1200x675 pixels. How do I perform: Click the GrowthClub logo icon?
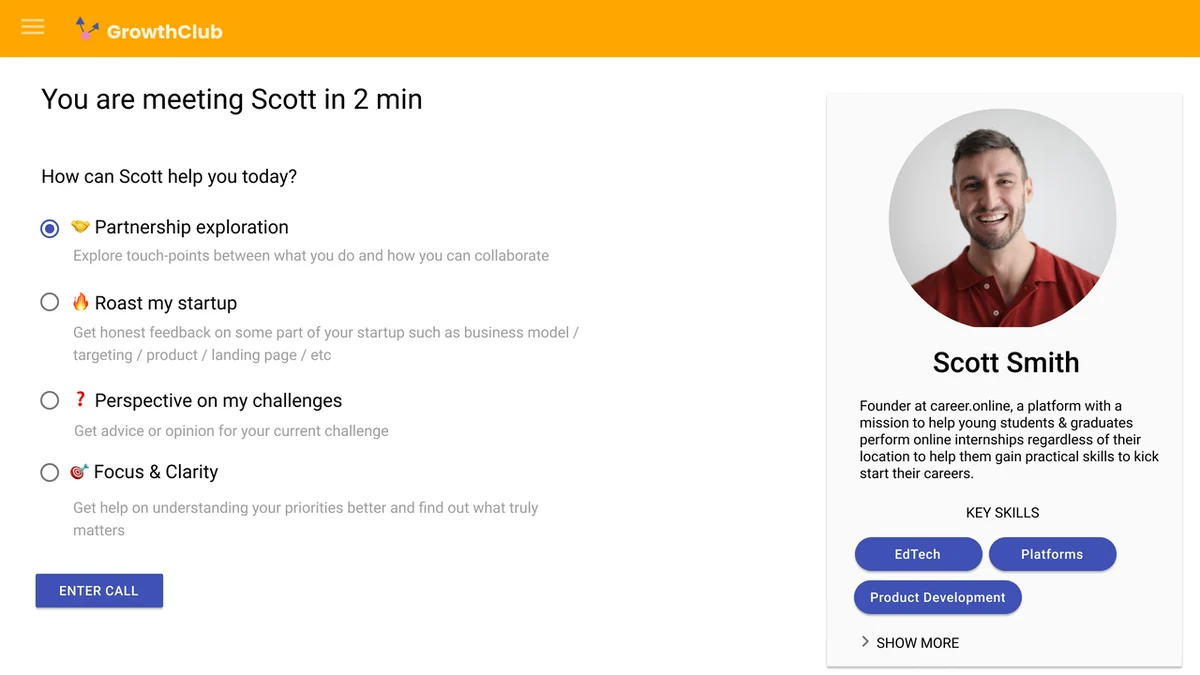coord(86,29)
